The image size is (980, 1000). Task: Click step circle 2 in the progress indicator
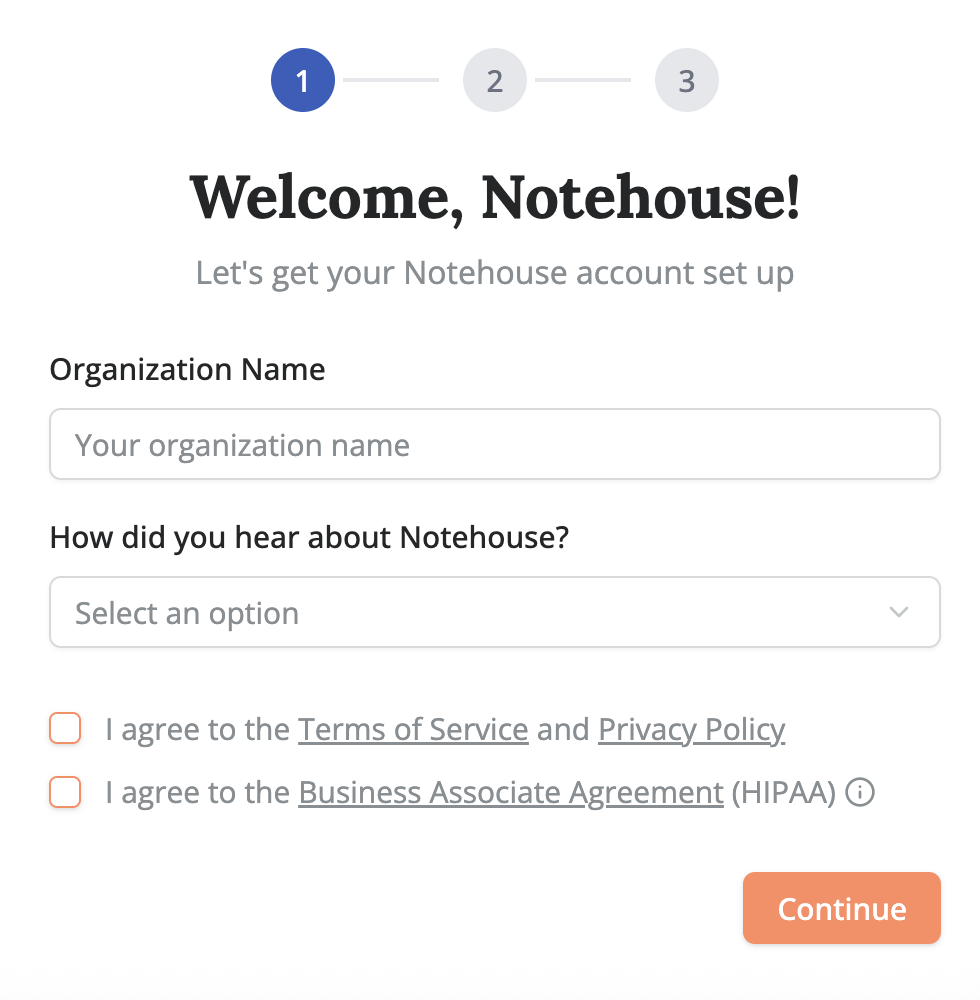(495, 80)
